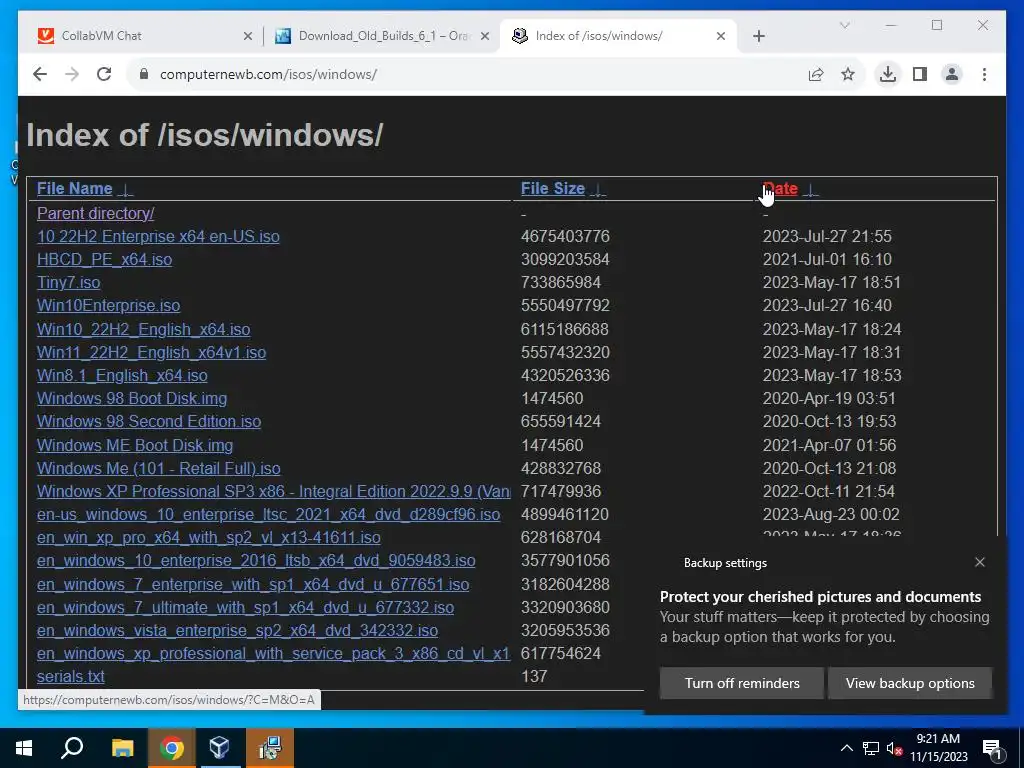Image resolution: width=1024 pixels, height=768 pixels.
Task: Reload the current page
Action: 104,74
